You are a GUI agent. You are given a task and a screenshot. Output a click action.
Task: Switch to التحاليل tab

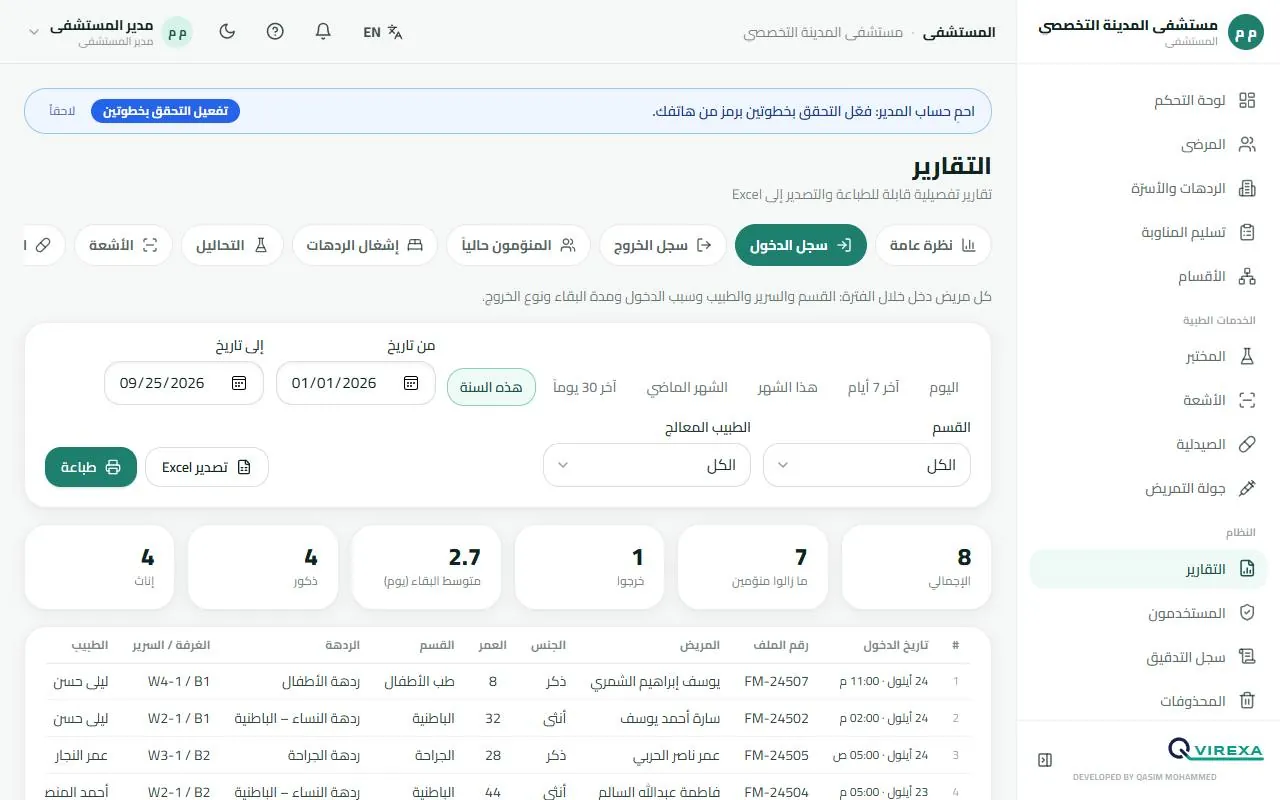click(232, 245)
